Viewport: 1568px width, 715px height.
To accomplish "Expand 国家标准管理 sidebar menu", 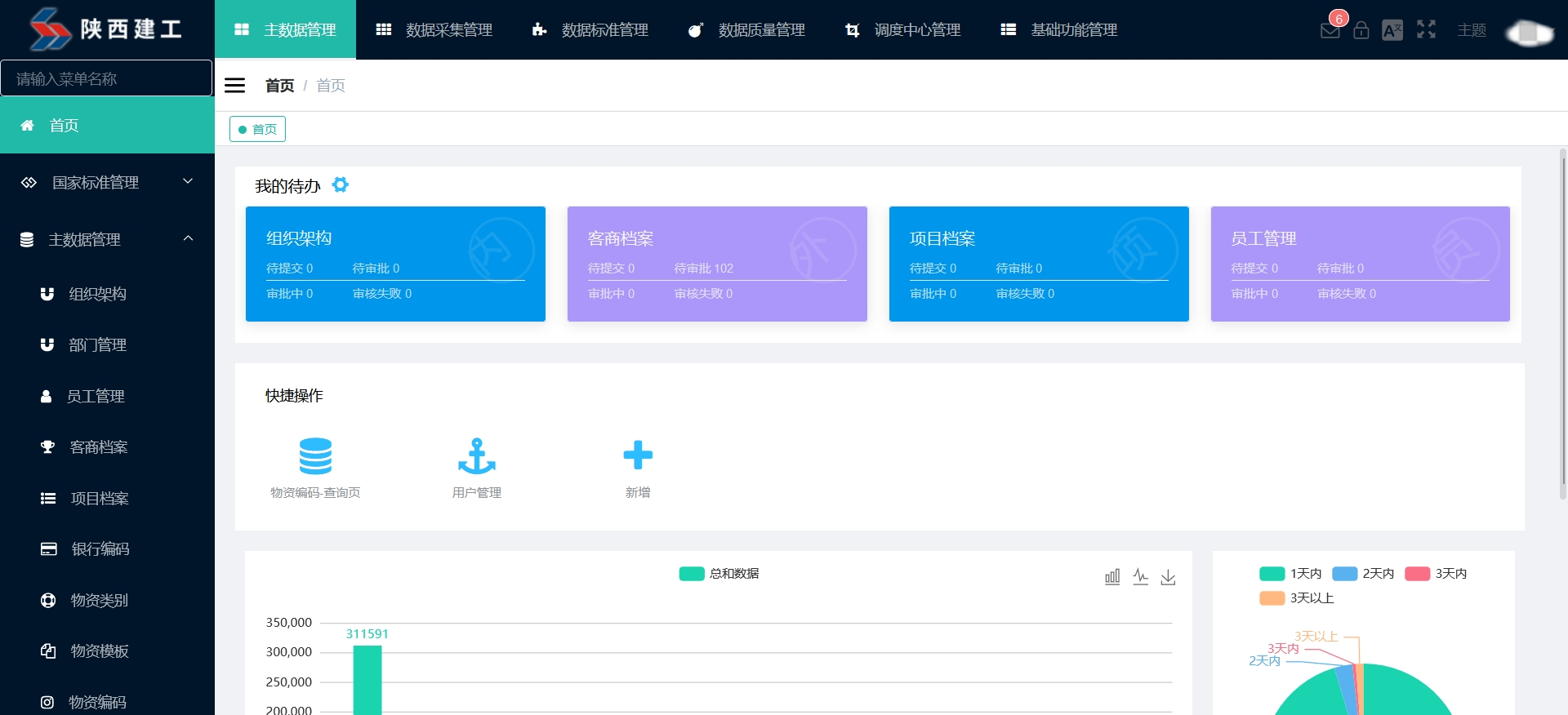I will coord(107,182).
